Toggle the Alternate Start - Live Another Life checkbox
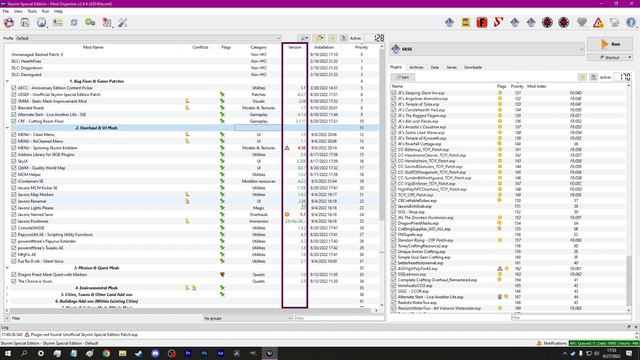 pyautogui.click(x=14, y=114)
